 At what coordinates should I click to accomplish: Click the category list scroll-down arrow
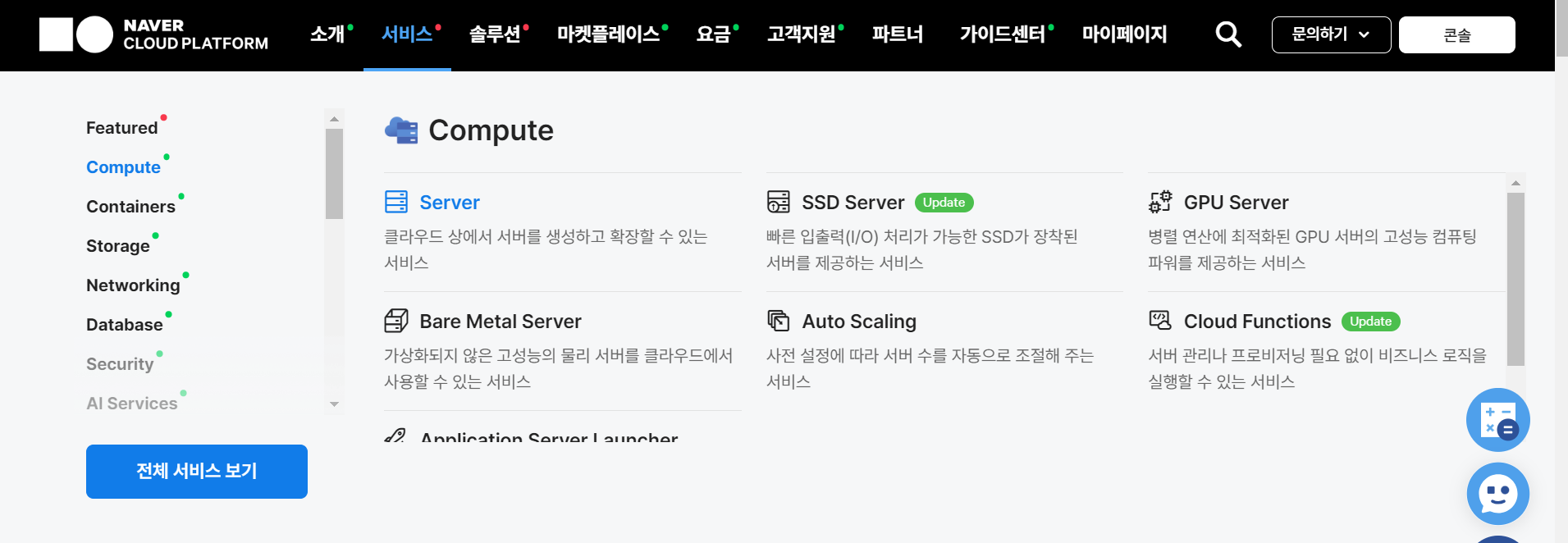(334, 404)
